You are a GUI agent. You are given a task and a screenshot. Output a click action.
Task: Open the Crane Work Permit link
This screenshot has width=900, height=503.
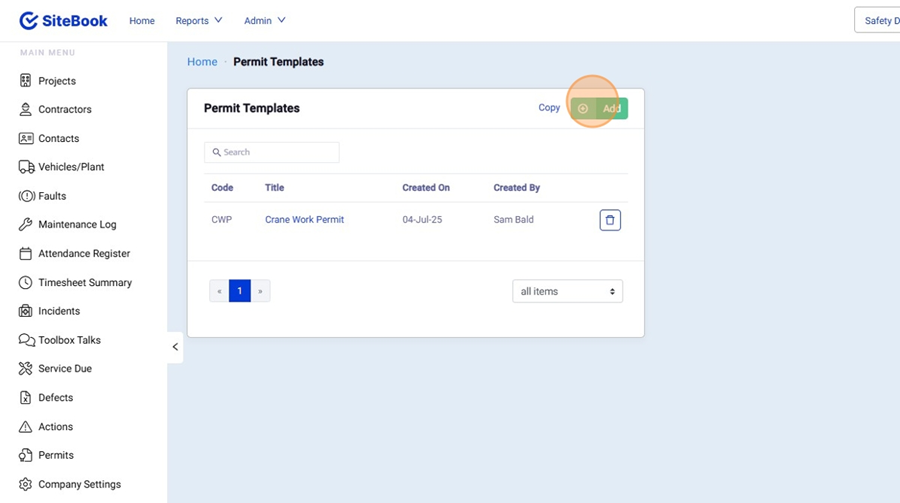(304, 220)
